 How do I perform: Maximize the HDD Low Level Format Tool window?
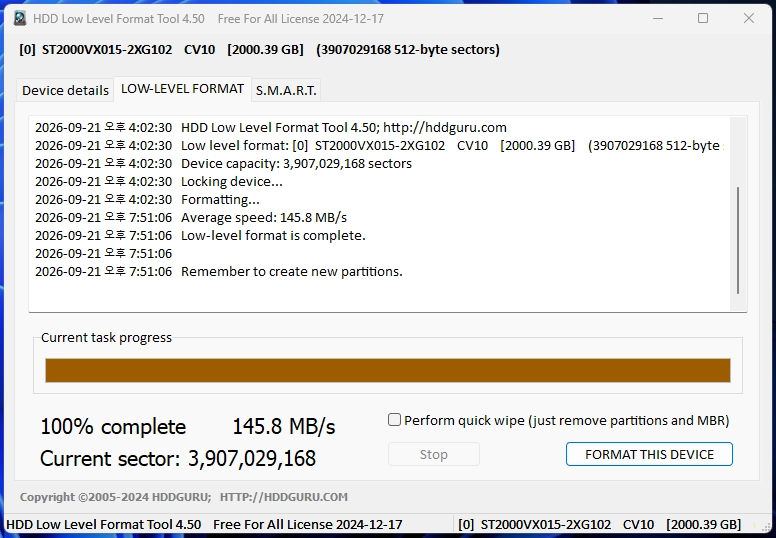[x=703, y=19]
